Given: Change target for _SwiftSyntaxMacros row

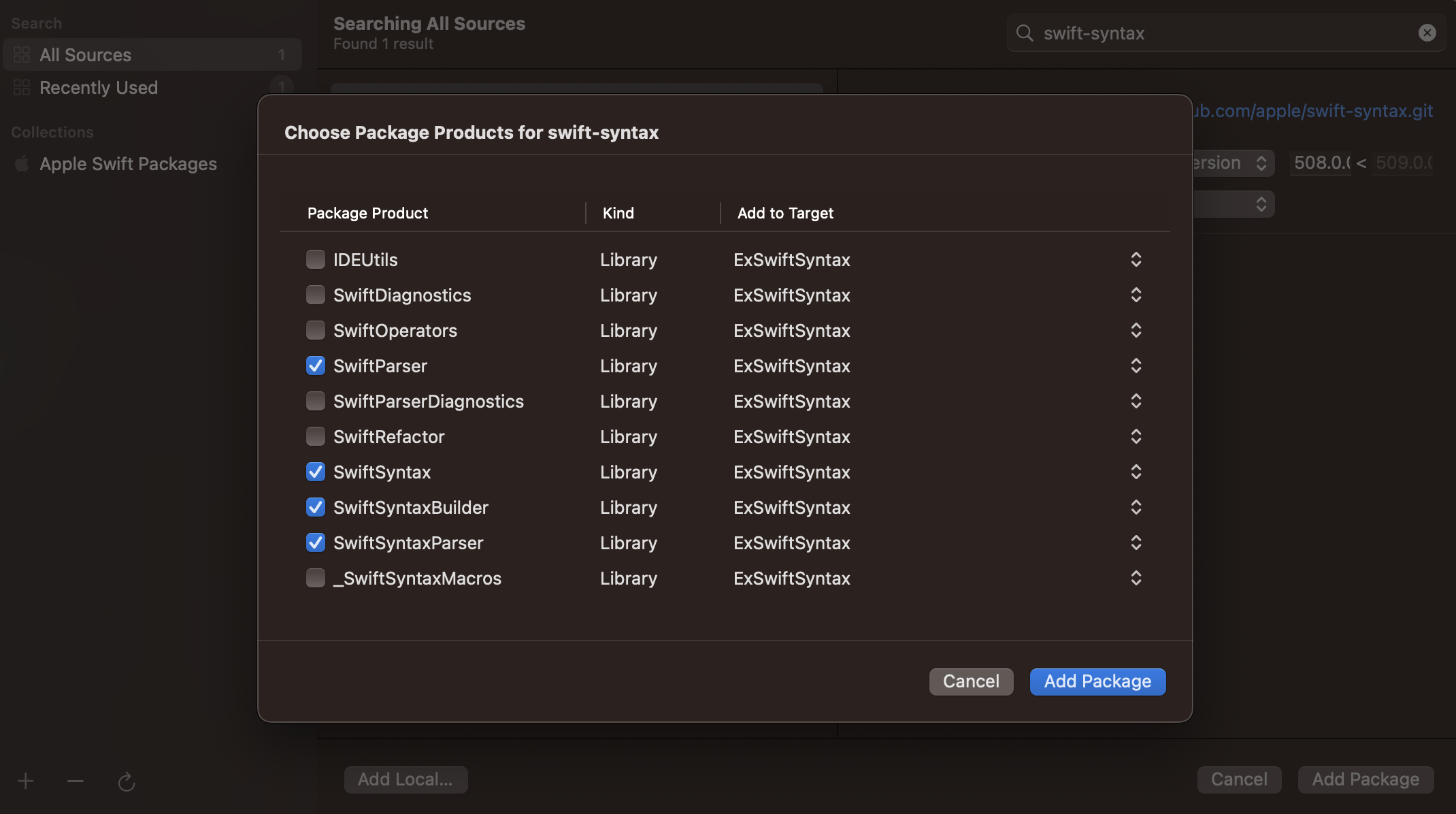Looking at the screenshot, I should 1136,578.
